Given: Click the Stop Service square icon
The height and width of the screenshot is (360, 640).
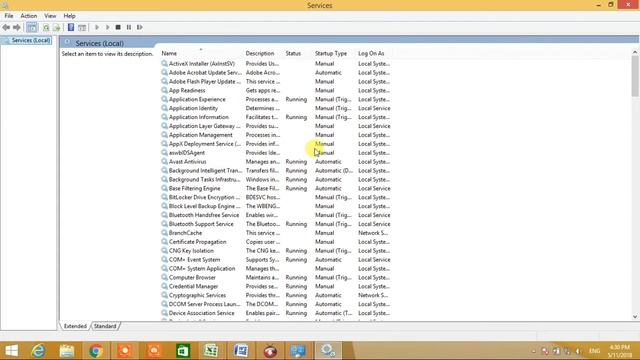Looking at the screenshot, I should [x=118, y=27].
